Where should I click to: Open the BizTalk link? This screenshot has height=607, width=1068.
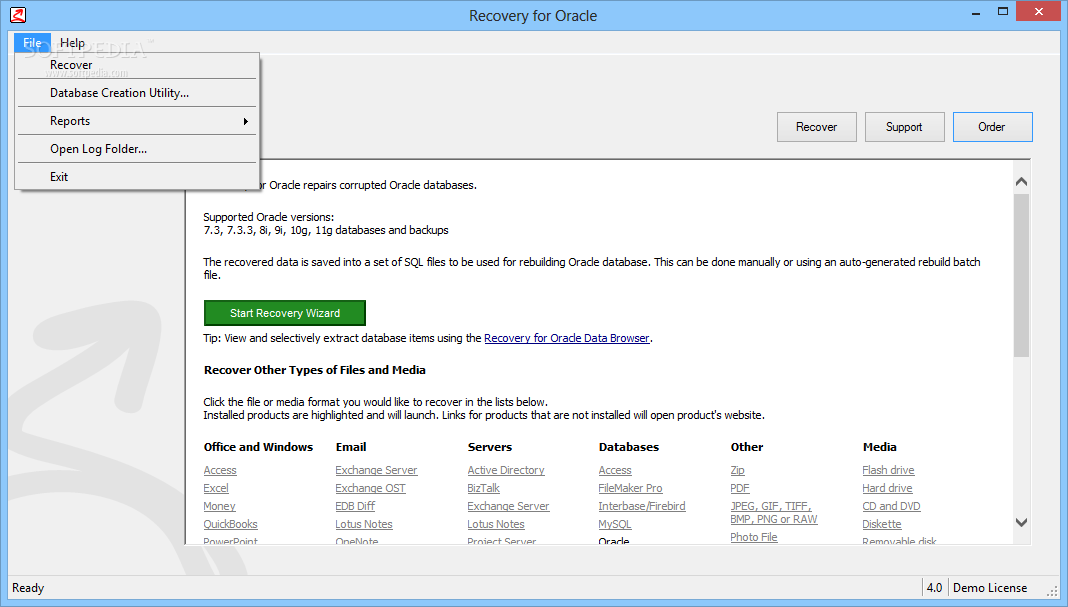click(484, 488)
